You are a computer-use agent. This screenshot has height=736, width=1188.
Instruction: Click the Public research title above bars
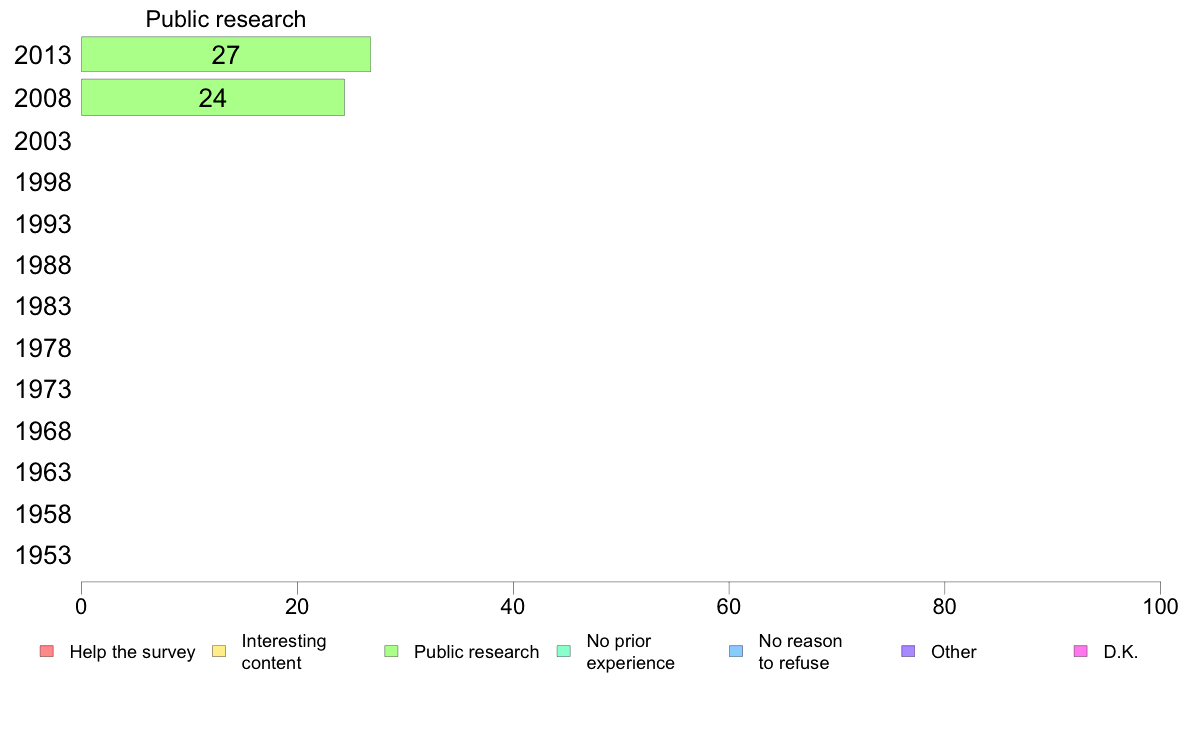226,19
